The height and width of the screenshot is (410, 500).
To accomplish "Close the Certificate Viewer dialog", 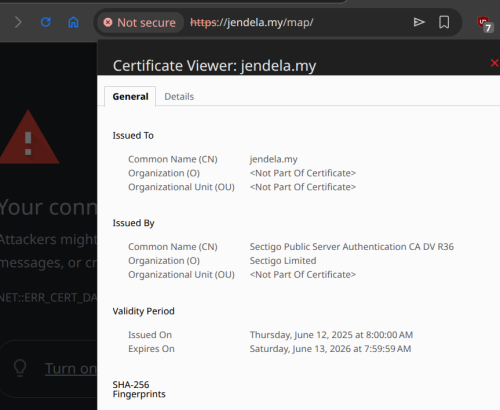I will (495, 63).
